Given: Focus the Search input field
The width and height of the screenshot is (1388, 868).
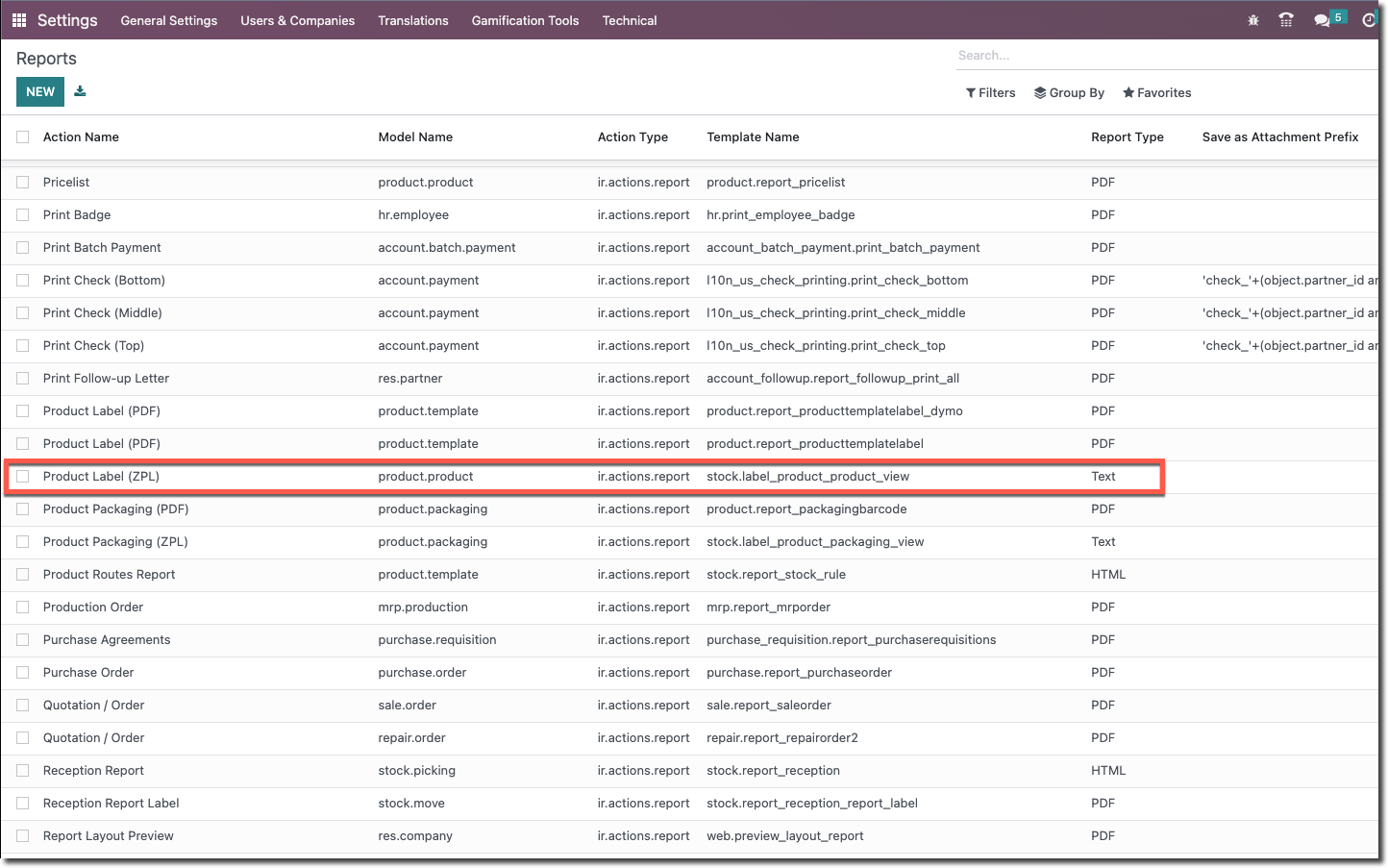Looking at the screenshot, I should point(1167,56).
